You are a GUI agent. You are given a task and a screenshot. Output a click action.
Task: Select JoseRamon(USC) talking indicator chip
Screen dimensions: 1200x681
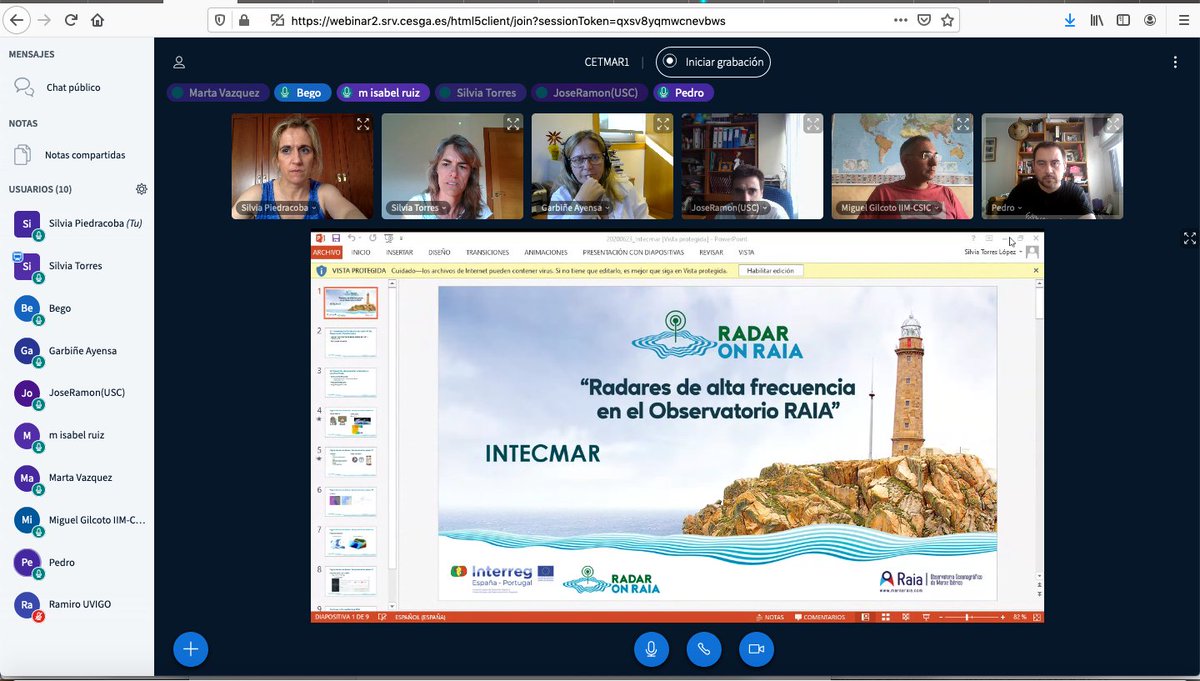[x=589, y=93]
